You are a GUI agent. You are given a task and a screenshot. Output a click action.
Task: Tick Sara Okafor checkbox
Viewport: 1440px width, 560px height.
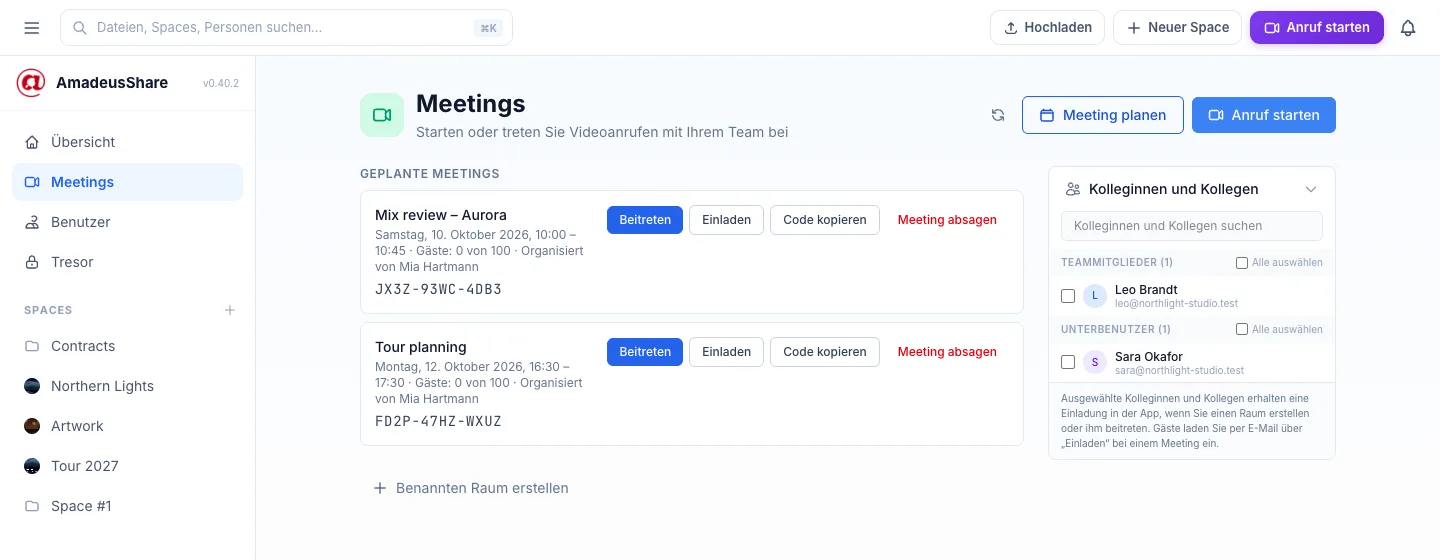(x=1068, y=362)
